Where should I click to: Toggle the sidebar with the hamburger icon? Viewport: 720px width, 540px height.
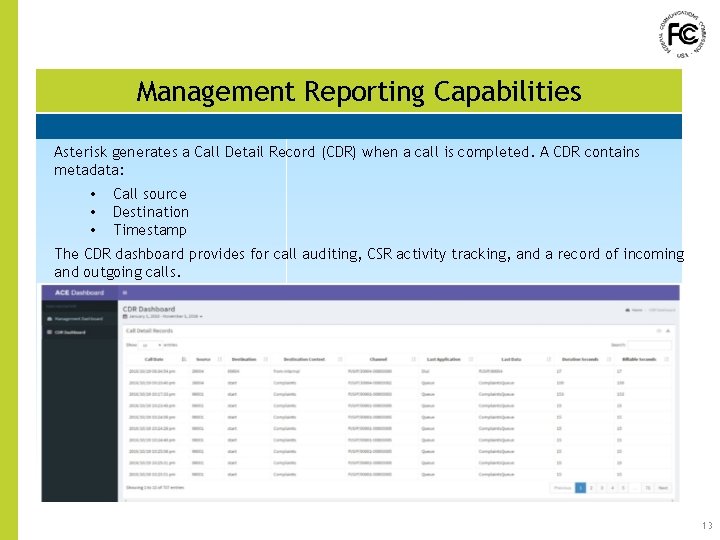tap(124, 292)
